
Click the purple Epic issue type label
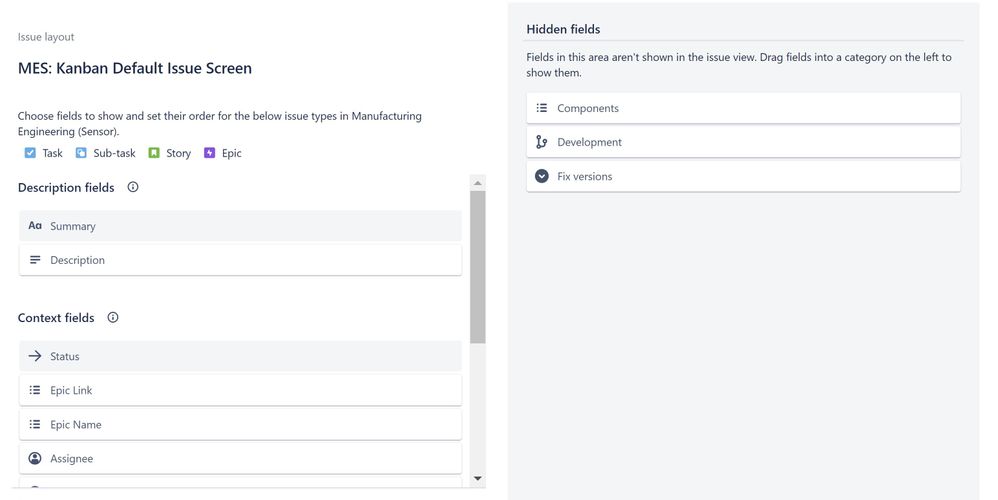point(232,153)
